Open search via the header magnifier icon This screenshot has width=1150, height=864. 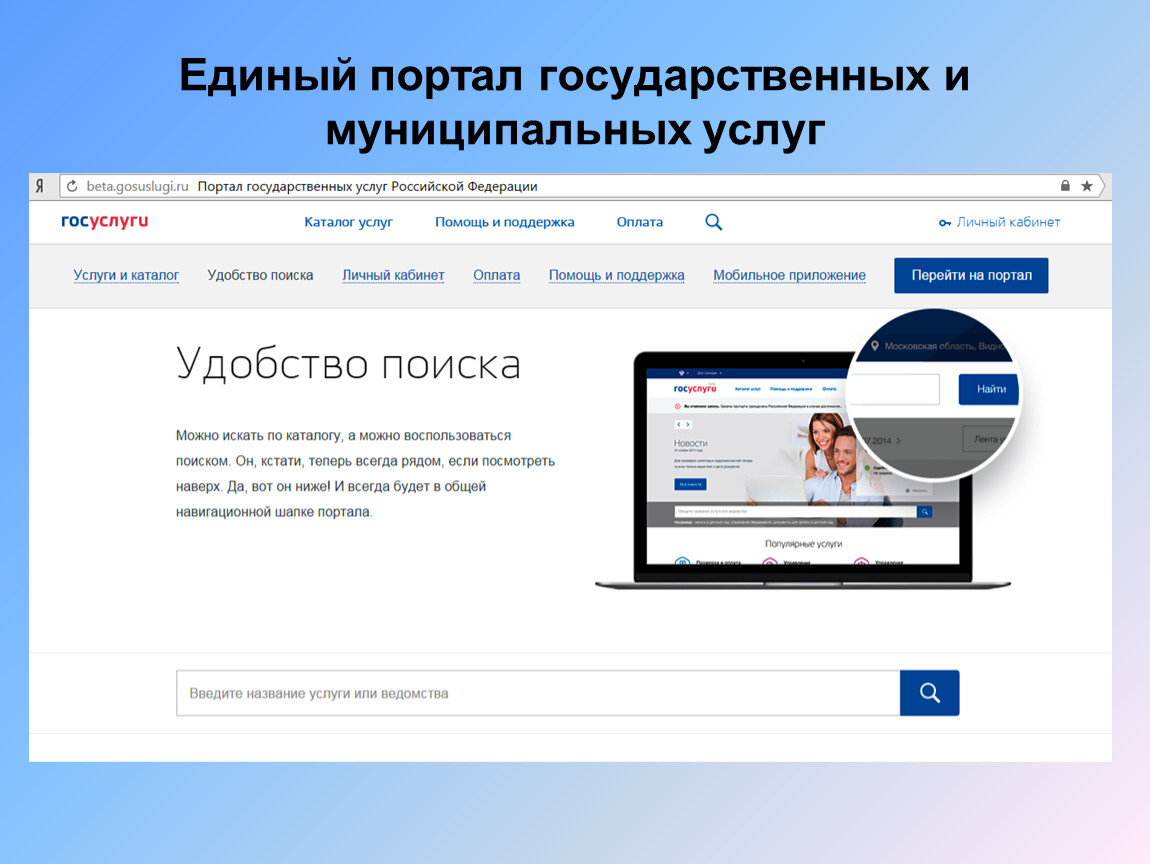pos(713,222)
